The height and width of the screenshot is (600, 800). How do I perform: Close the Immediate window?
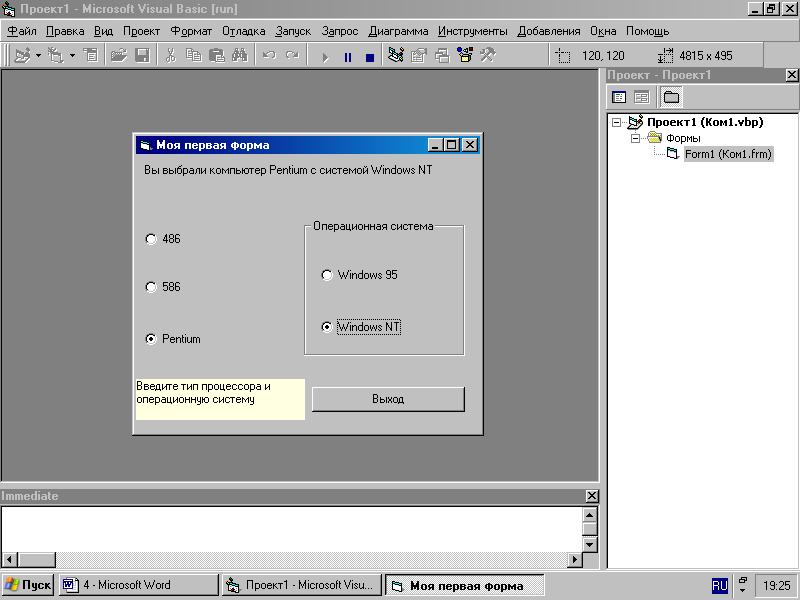592,495
